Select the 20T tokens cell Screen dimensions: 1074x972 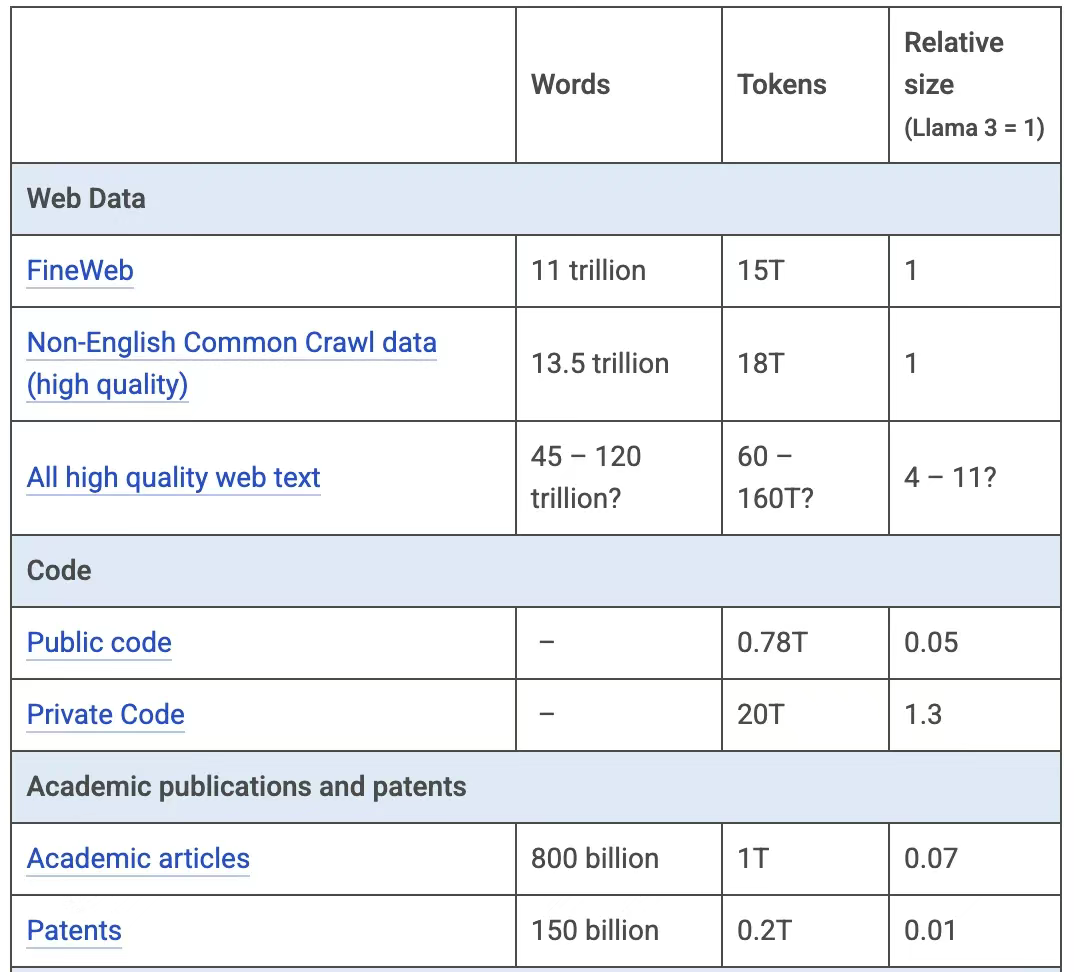pyautogui.click(x=761, y=715)
